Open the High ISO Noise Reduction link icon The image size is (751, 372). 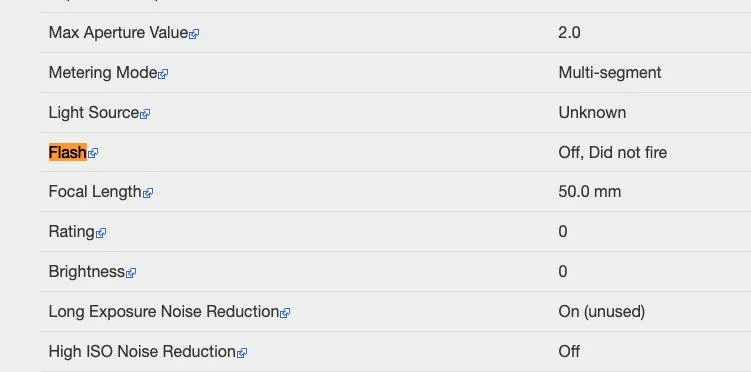tap(242, 353)
